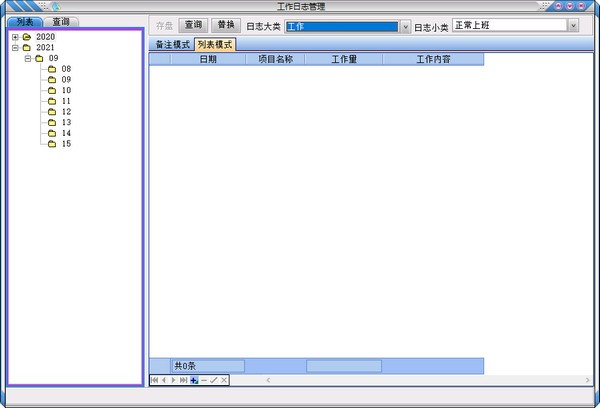Go to next record arrow

click(x=173, y=380)
